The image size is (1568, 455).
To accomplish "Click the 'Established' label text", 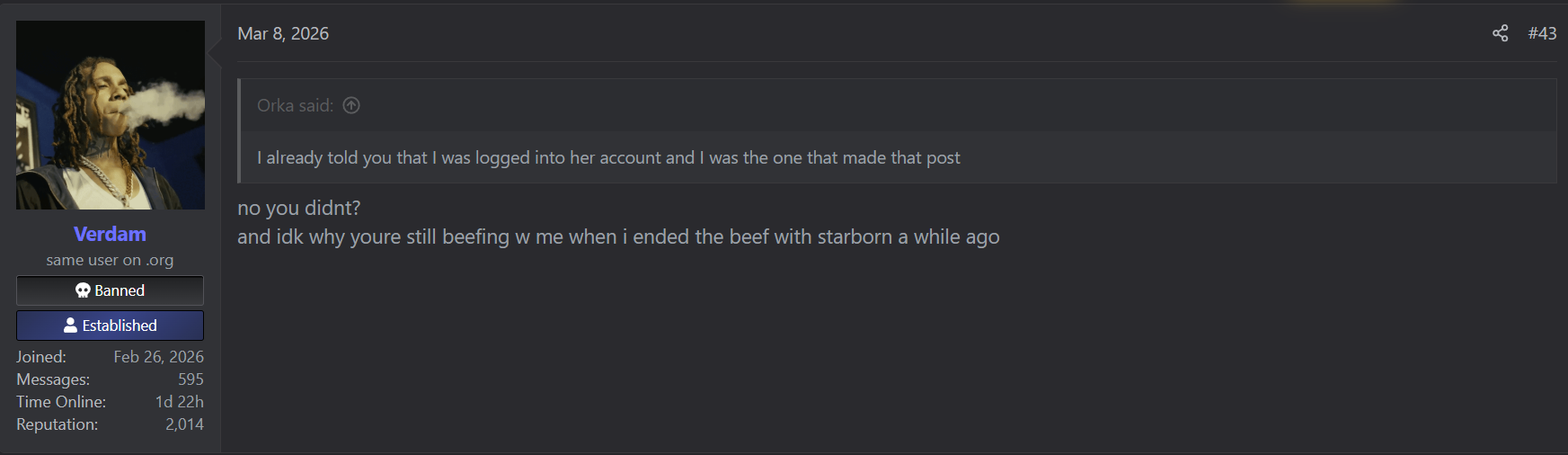I will (x=120, y=326).
